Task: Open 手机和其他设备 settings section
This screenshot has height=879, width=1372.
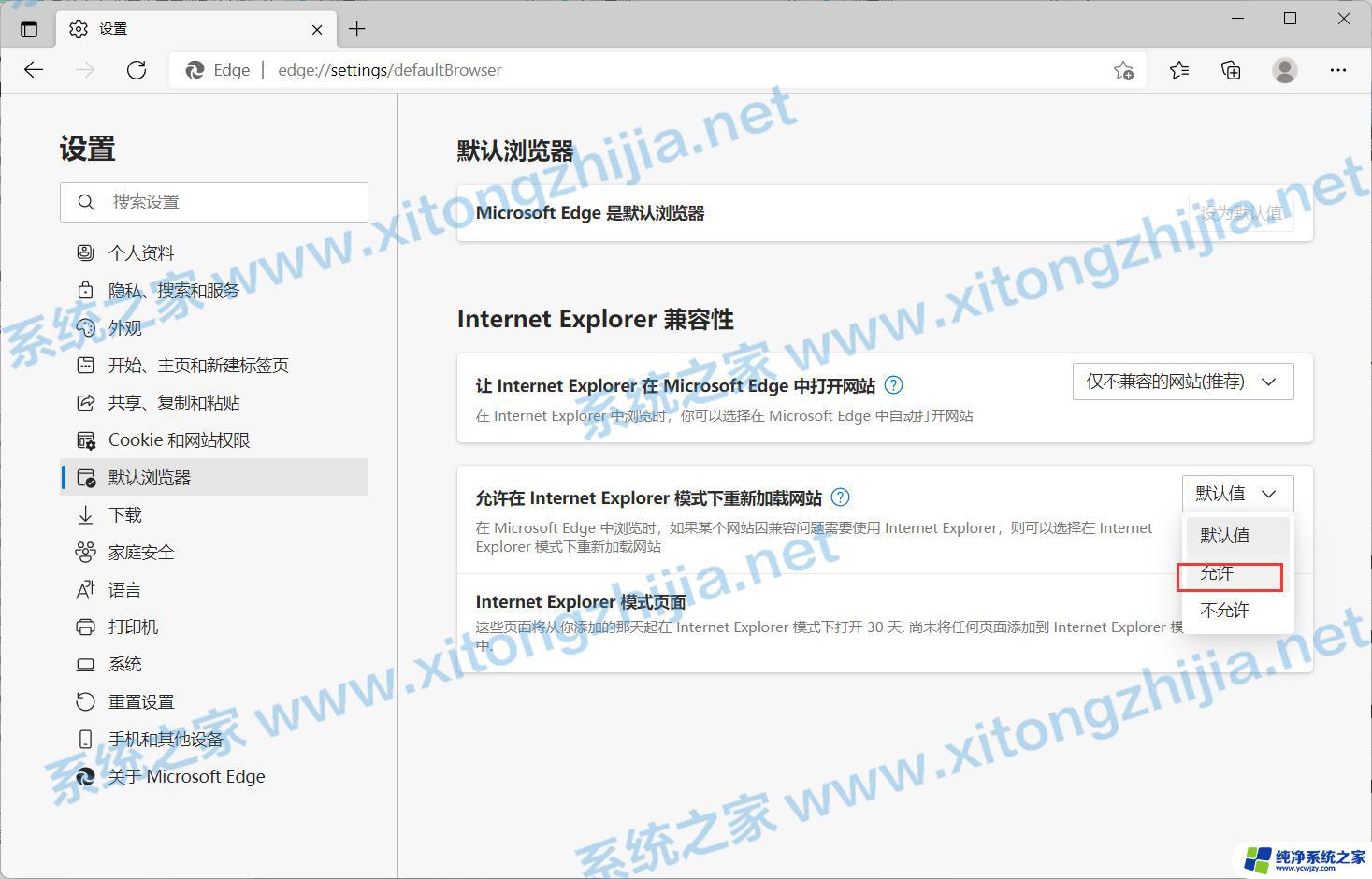Action: [214, 739]
